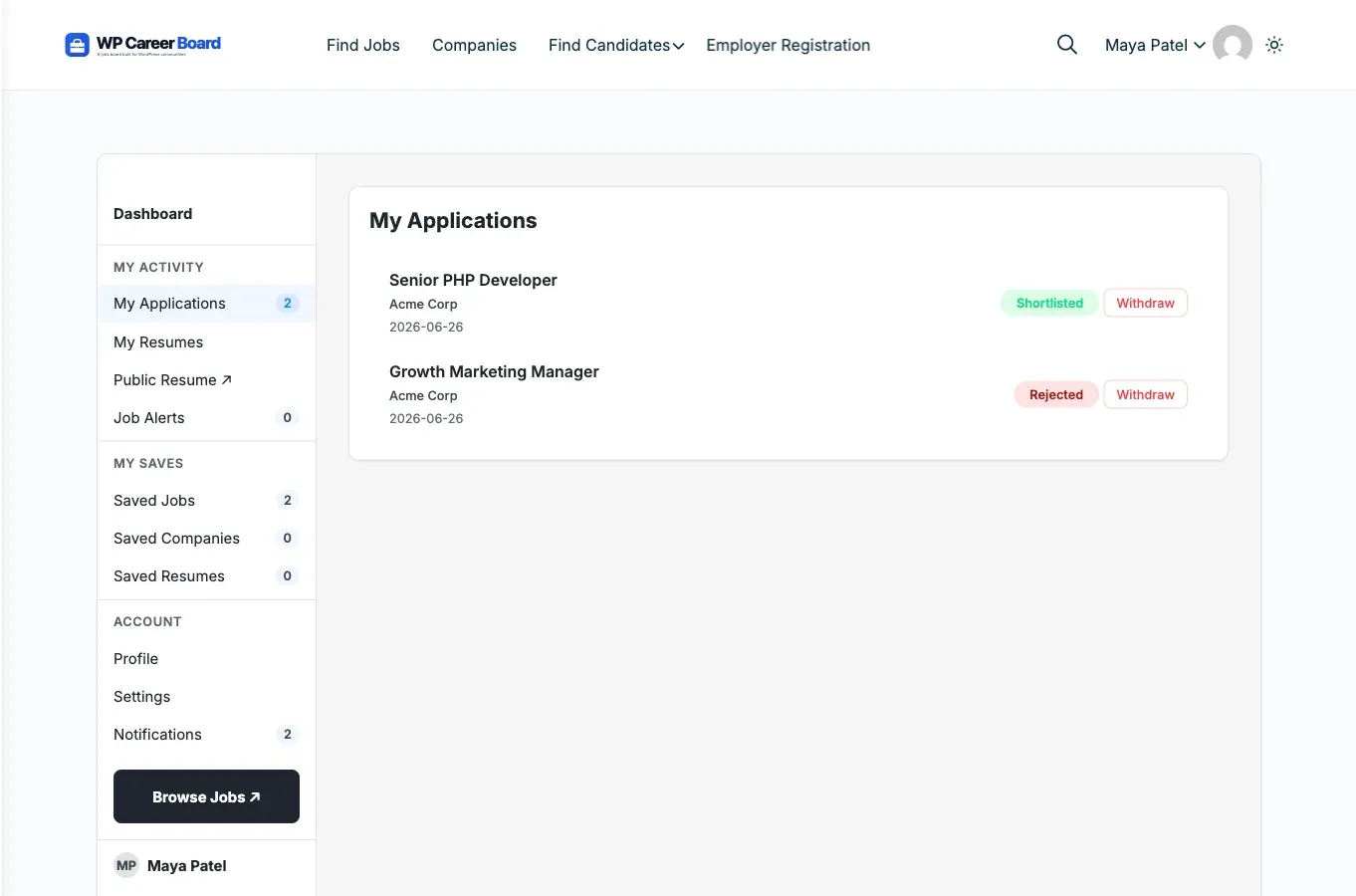Click Maya Patel name at sidebar bottom
The height and width of the screenshot is (896, 1356).
click(x=187, y=866)
